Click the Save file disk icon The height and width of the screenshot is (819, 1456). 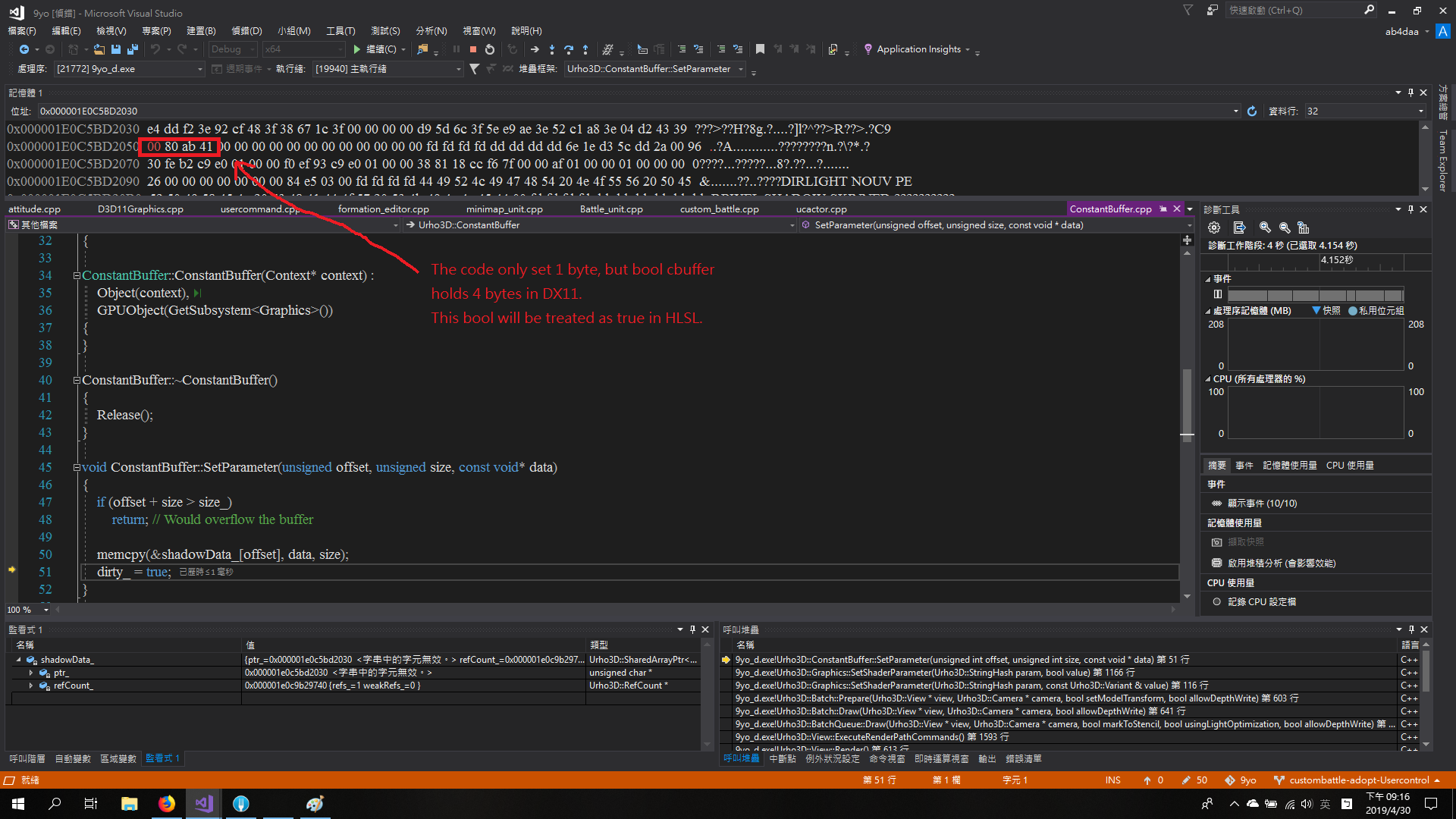pos(116,49)
